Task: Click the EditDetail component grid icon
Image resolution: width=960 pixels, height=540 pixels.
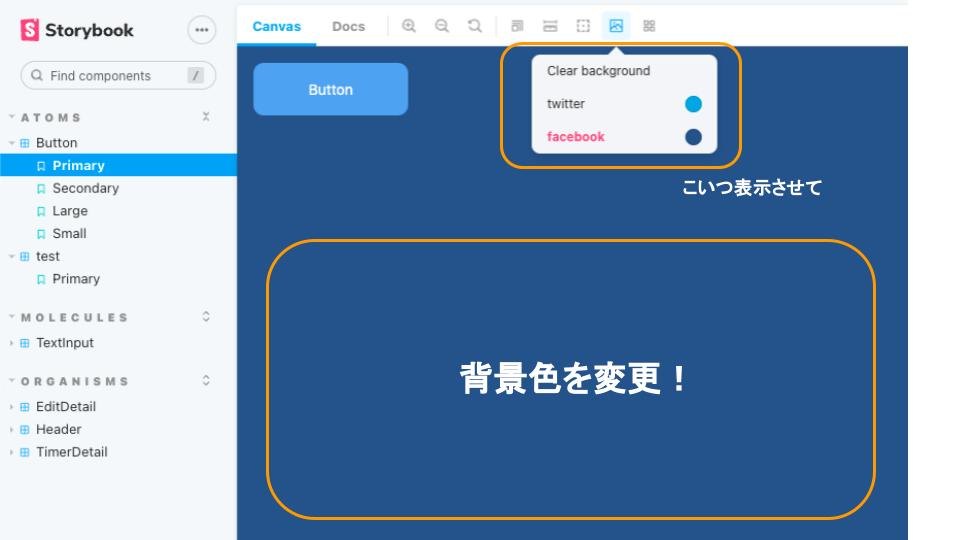Action: pyautogui.click(x=24, y=407)
